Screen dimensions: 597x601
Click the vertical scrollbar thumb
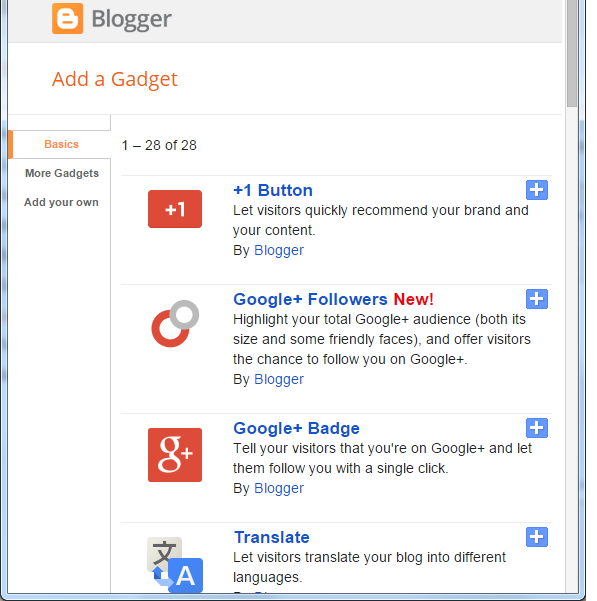click(x=572, y=53)
